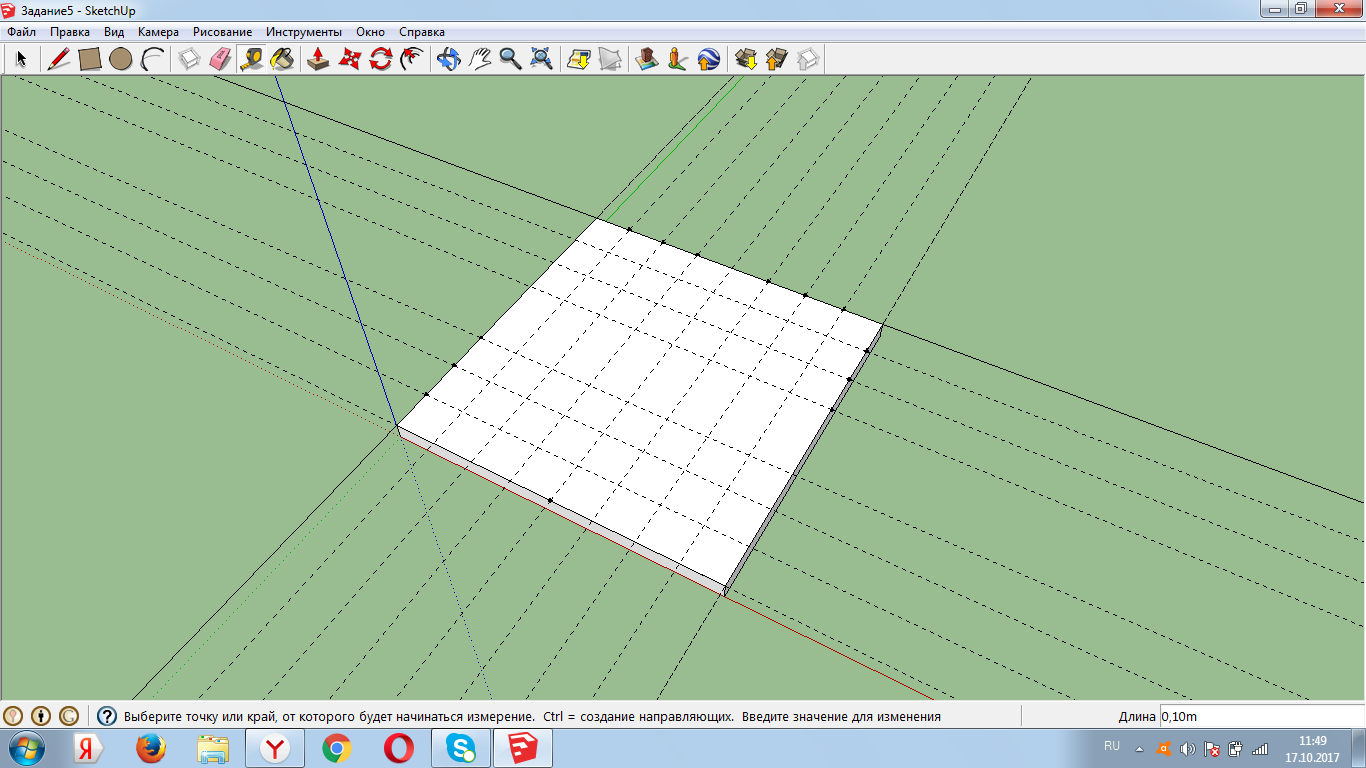Click the SketchUp taskbar button
This screenshot has height=768, width=1366.
[522, 748]
